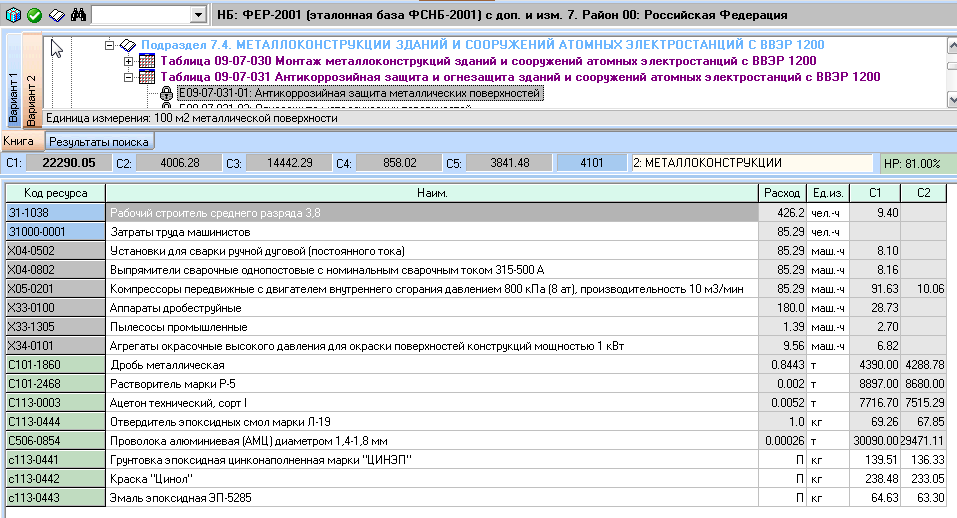Screen dimensions: 957x518
Task: Select resource code 31-1038
Action: (56, 213)
